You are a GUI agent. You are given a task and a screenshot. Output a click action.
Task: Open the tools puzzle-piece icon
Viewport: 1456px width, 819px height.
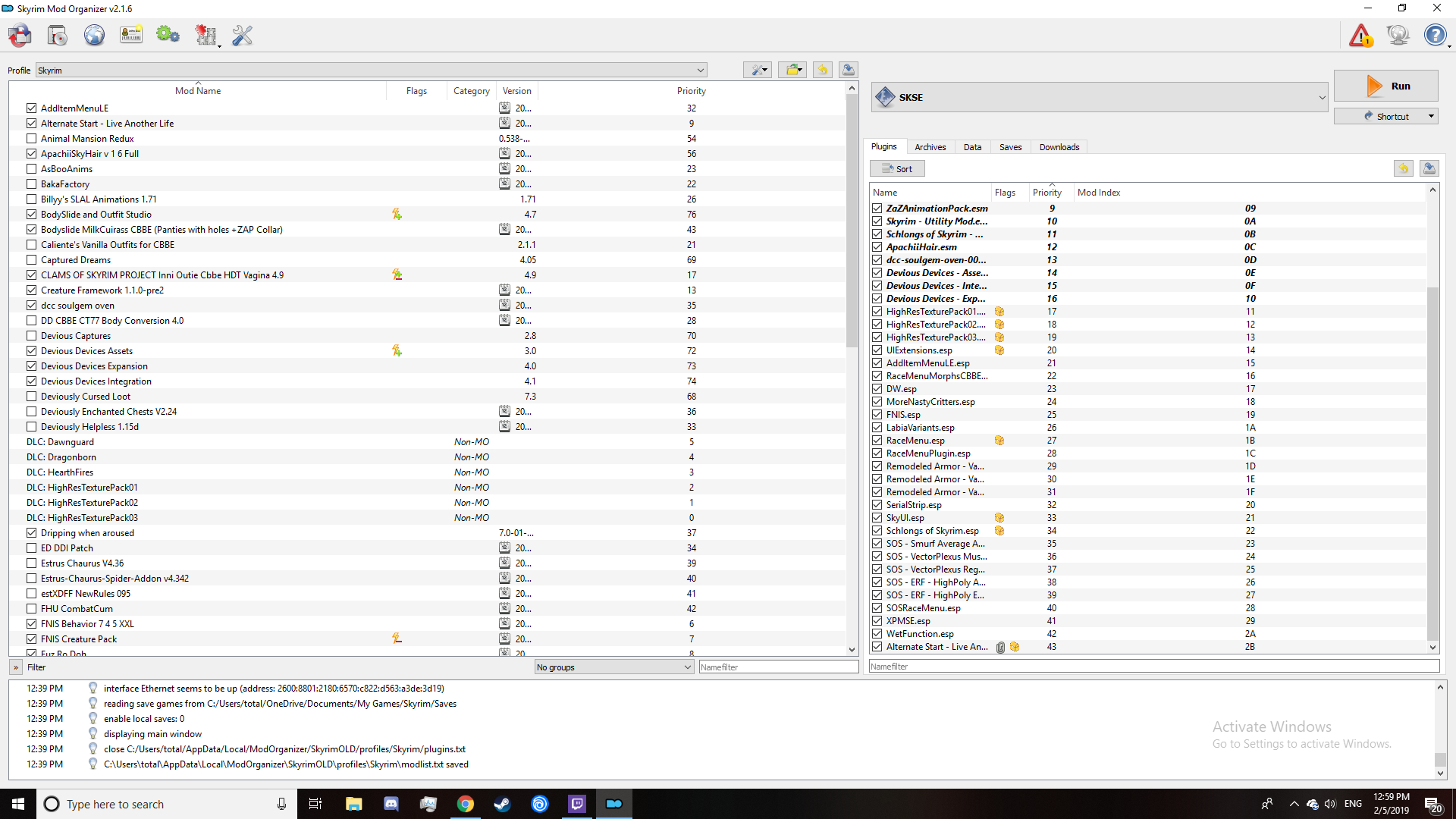coord(206,35)
